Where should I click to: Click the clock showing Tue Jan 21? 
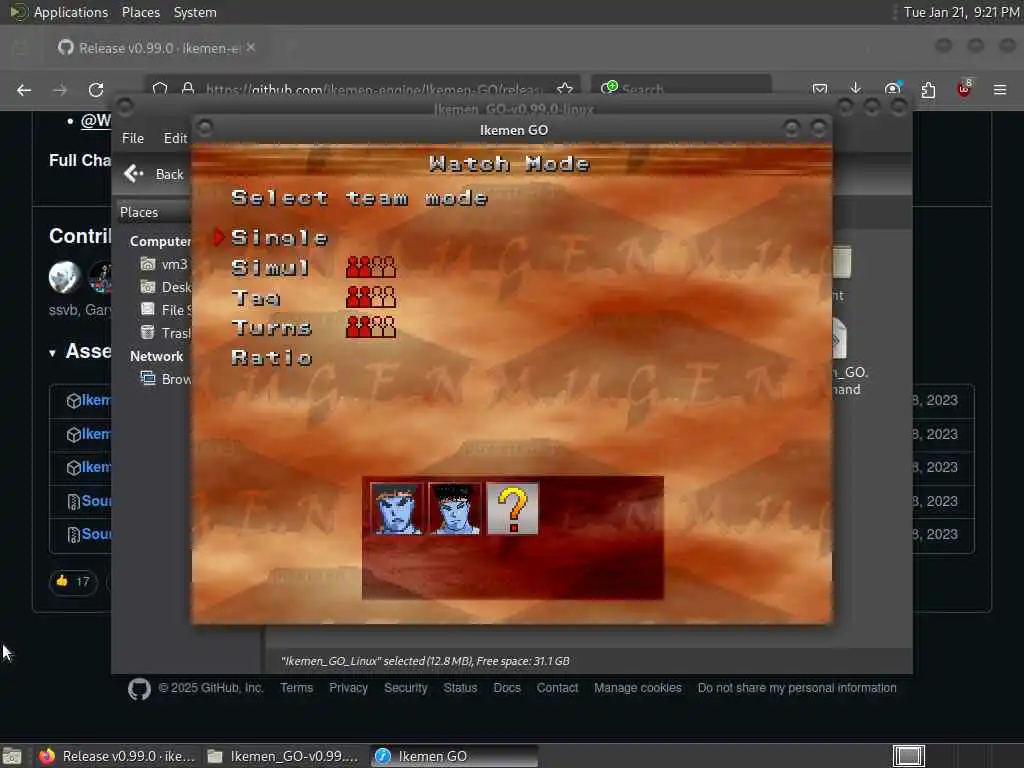[961, 12]
